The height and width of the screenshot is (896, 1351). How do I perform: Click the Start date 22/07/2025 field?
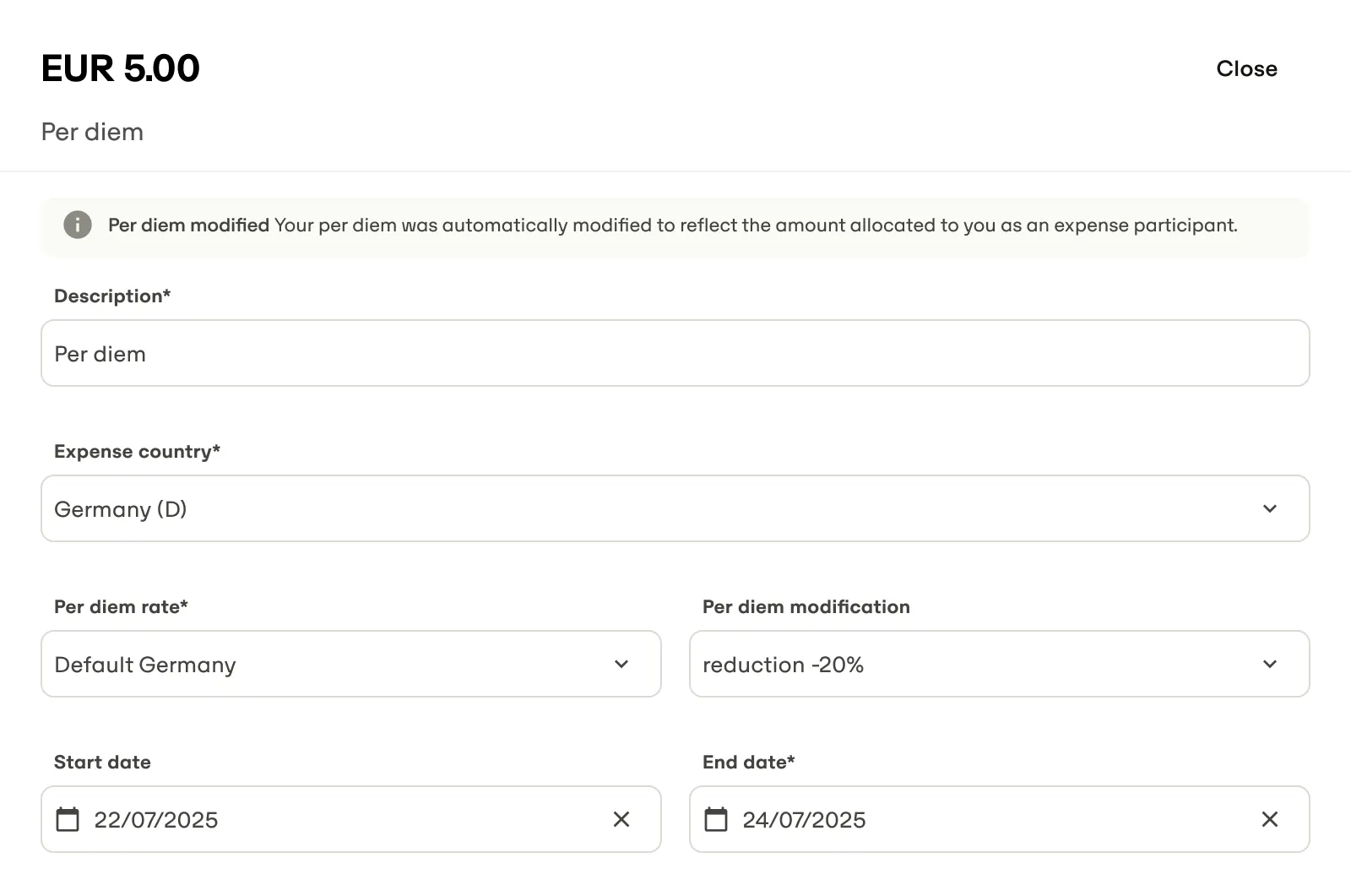(x=351, y=819)
